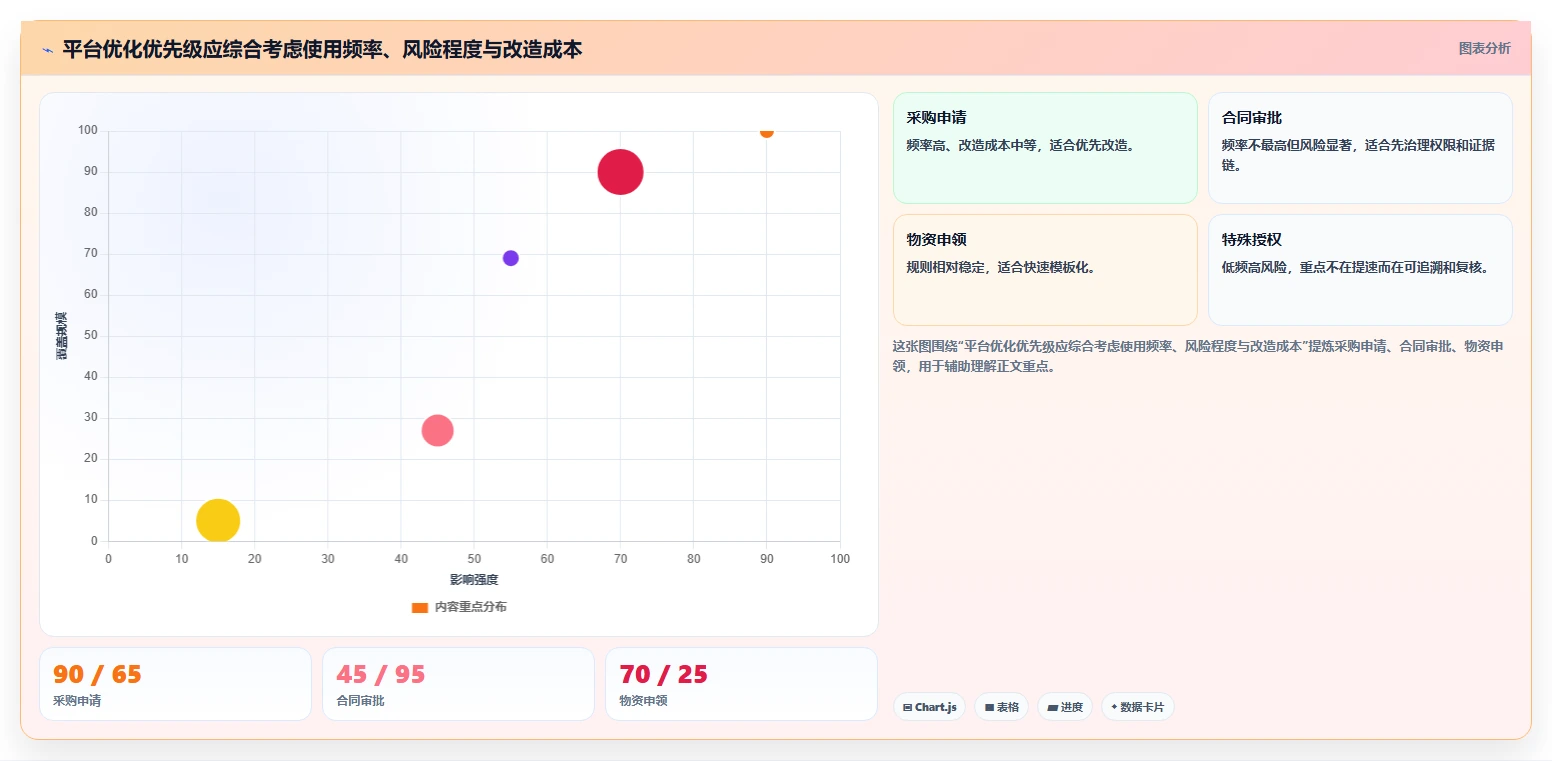Click the main heading 平台优化优先级应综合考虑
This screenshot has width=1552, height=761.
point(322,49)
